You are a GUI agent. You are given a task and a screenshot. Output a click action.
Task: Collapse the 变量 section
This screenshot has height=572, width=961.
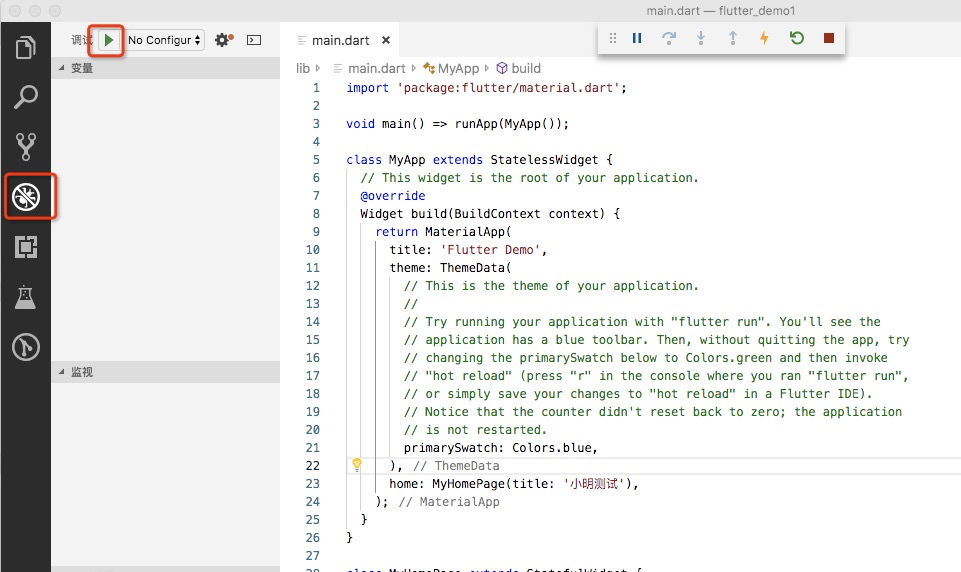[x=165, y=68]
